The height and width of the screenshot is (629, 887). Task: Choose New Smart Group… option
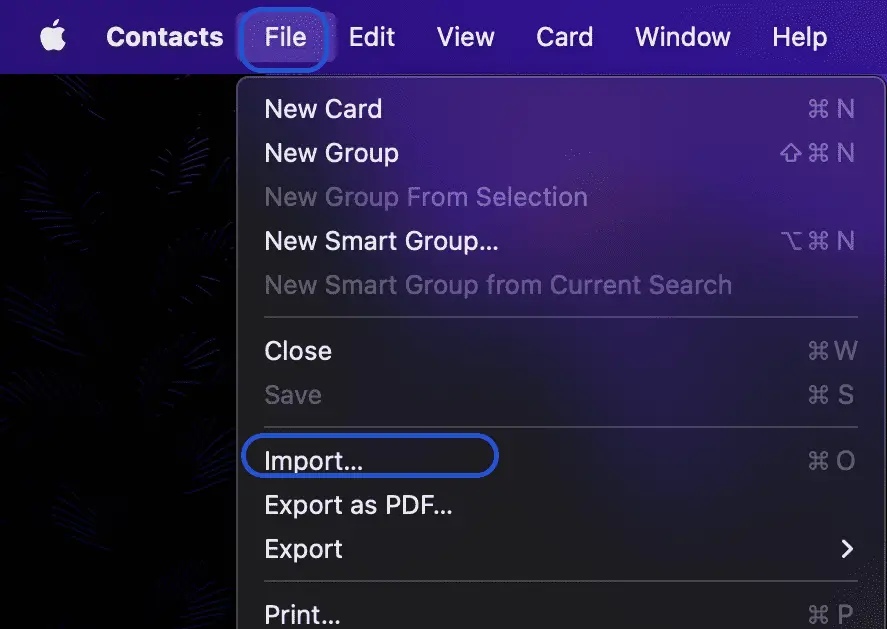pyautogui.click(x=561, y=241)
